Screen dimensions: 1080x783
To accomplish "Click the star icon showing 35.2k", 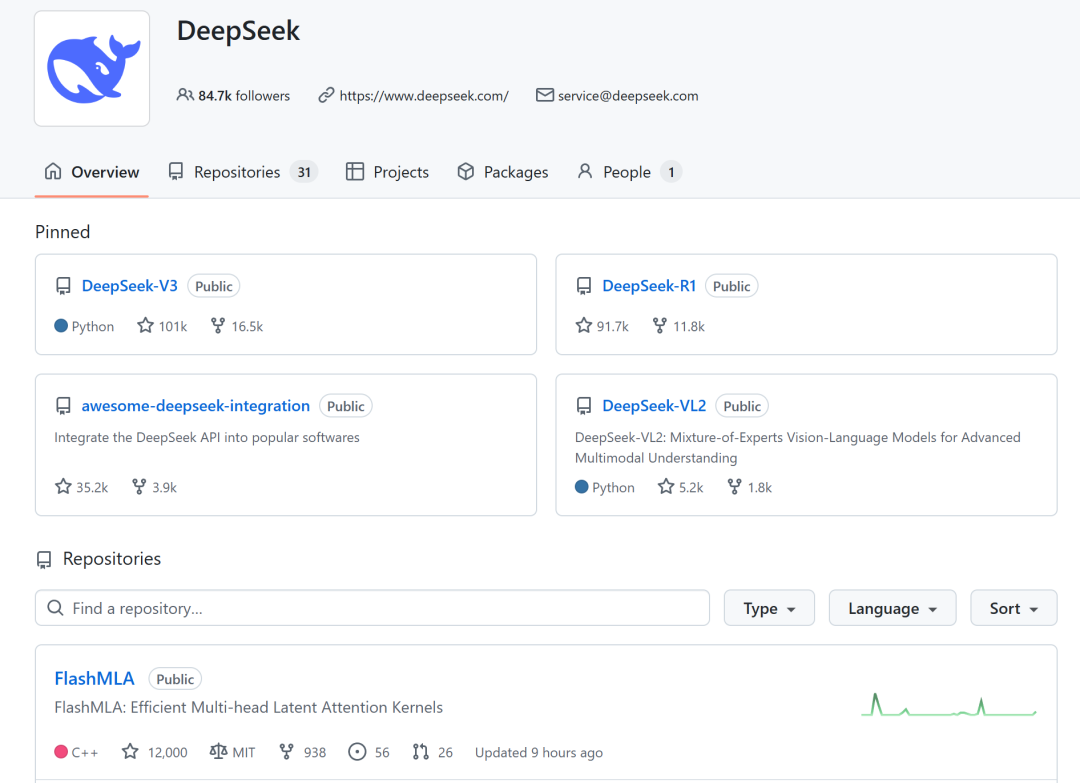I will click(x=63, y=486).
